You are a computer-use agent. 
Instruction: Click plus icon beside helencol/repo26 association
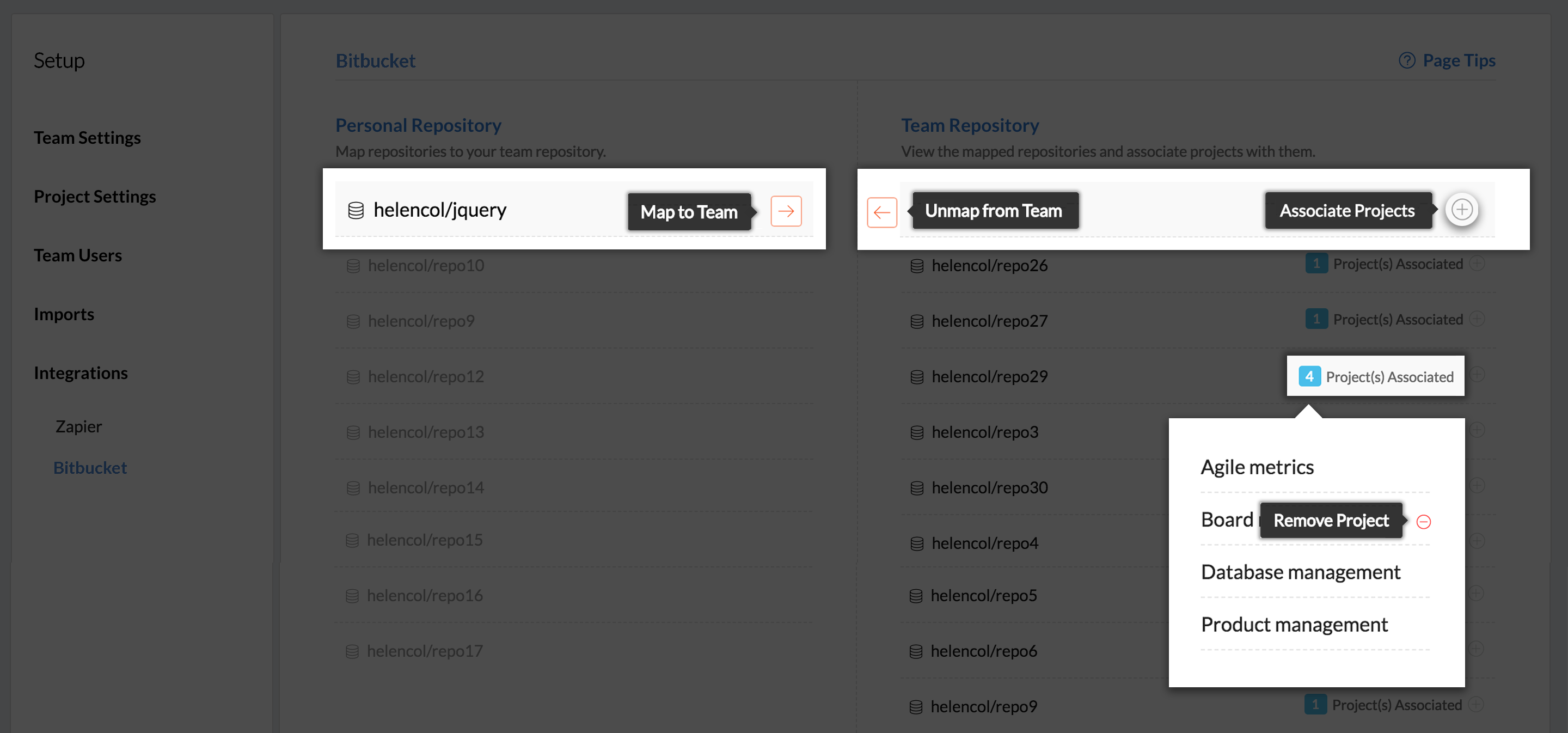1477,264
